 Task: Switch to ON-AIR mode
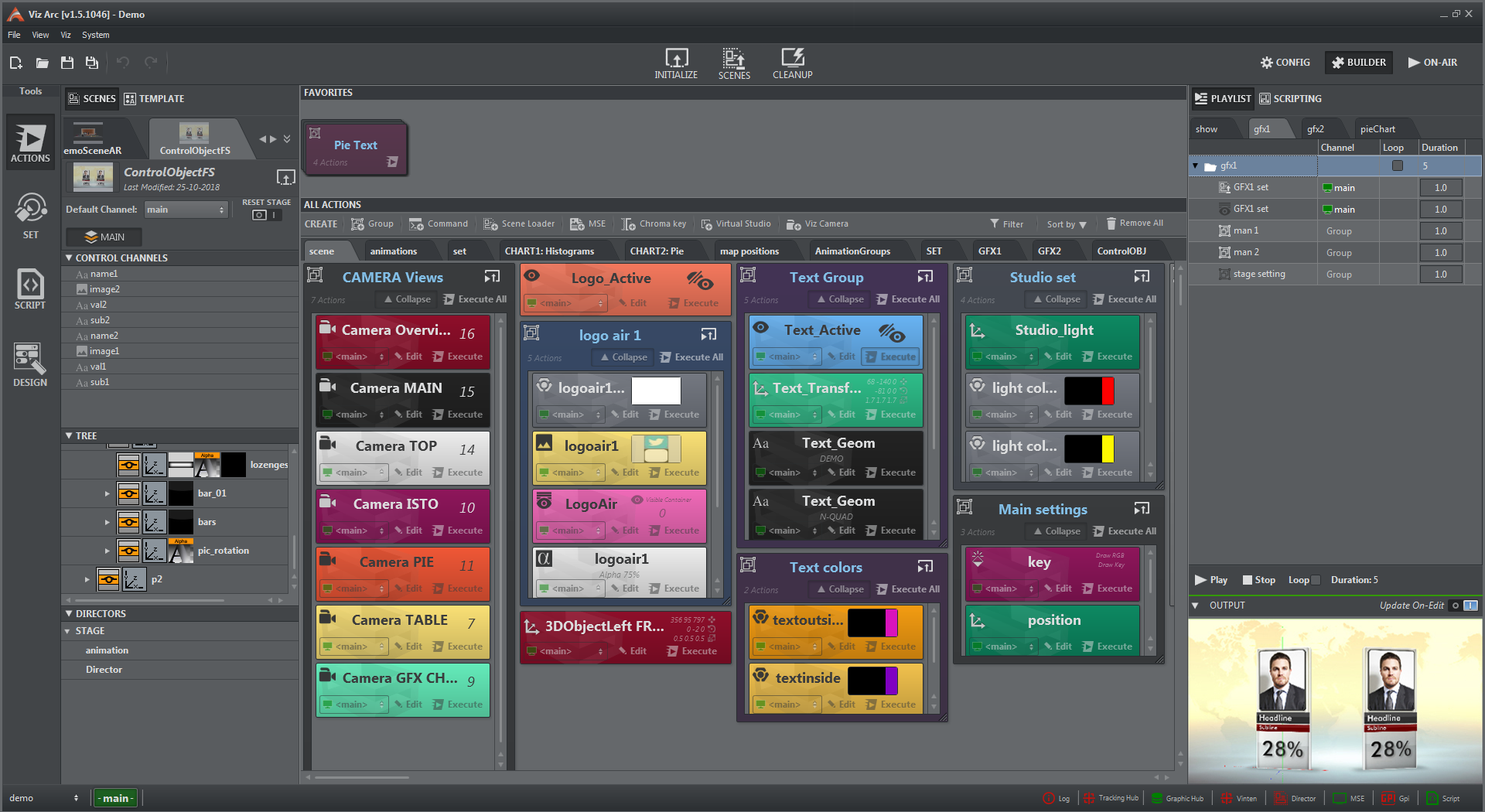click(1432, 63)
